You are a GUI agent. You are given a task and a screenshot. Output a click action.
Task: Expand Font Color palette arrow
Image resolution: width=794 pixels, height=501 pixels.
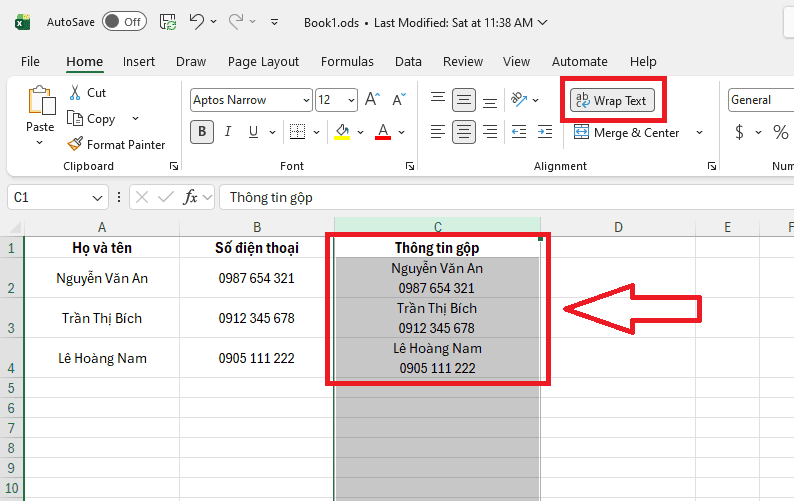coord(401,132)
